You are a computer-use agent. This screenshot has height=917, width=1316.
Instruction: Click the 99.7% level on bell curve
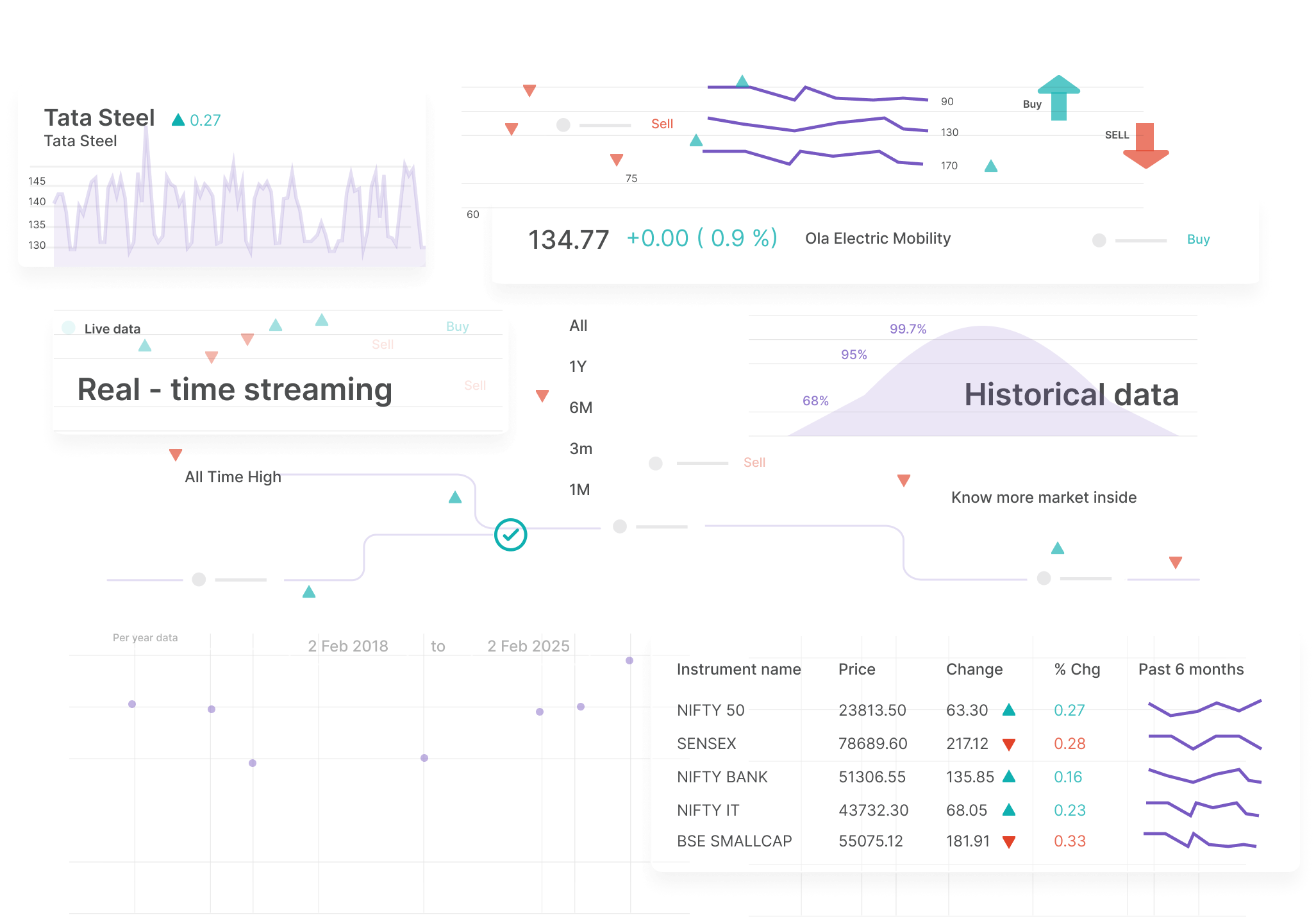[908, 329]
